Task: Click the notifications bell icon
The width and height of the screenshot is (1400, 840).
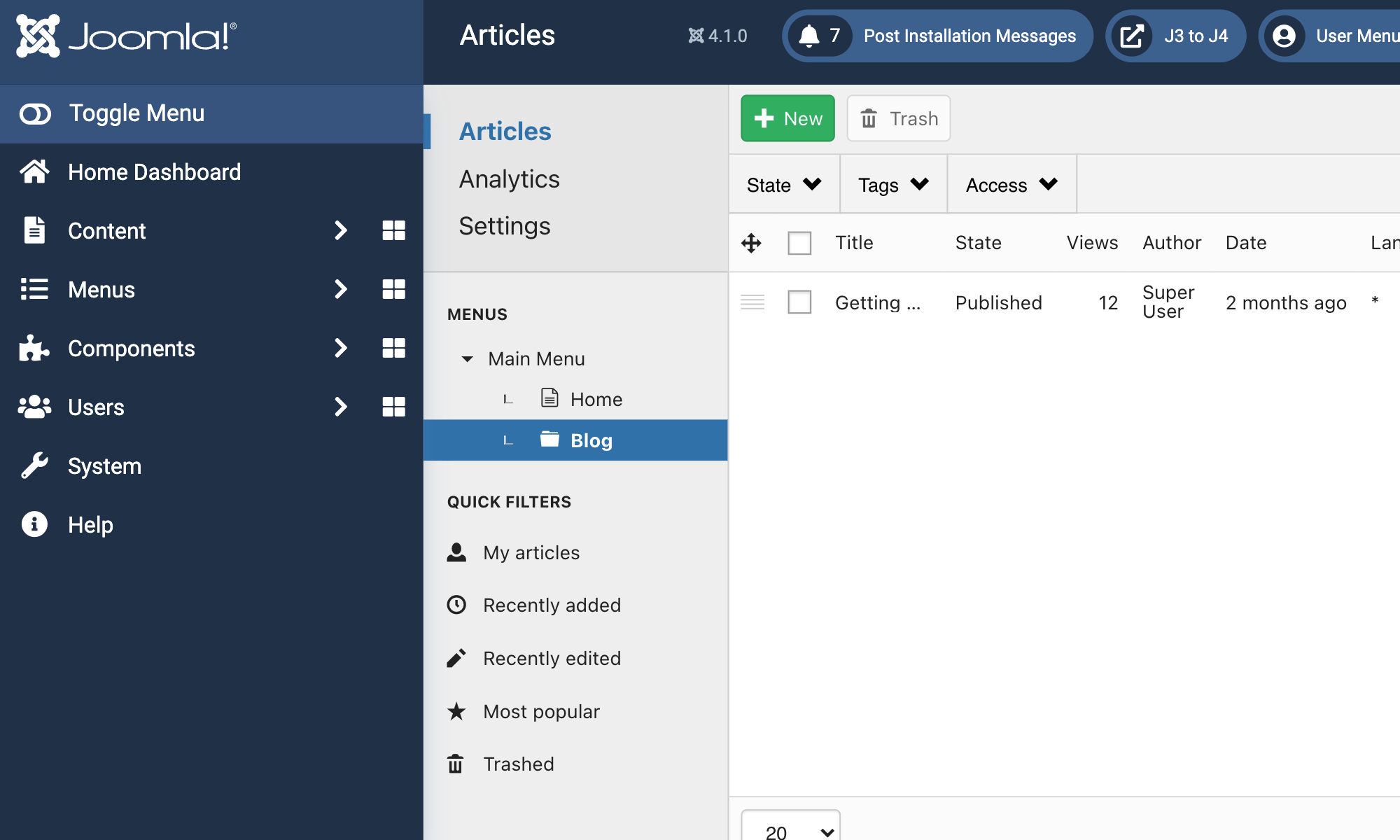Action: pos(809,36)
